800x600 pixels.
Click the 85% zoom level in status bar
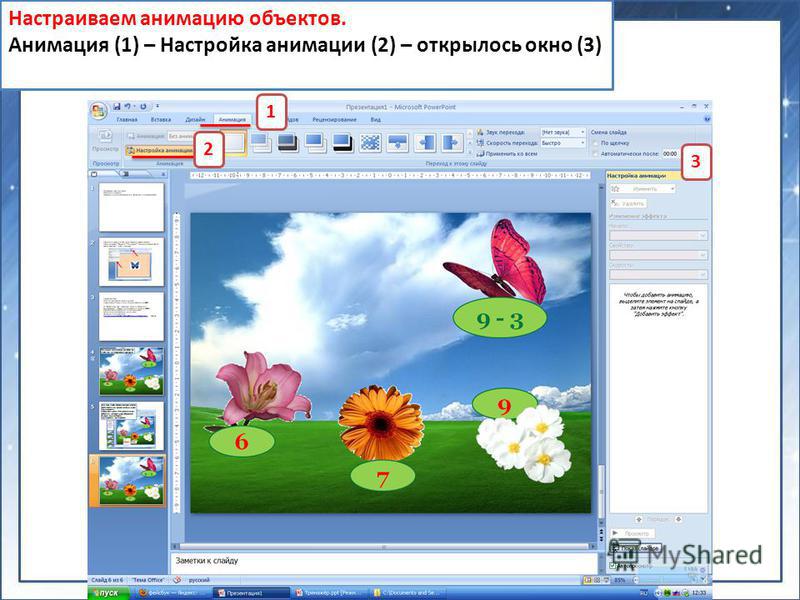point(619,580)
